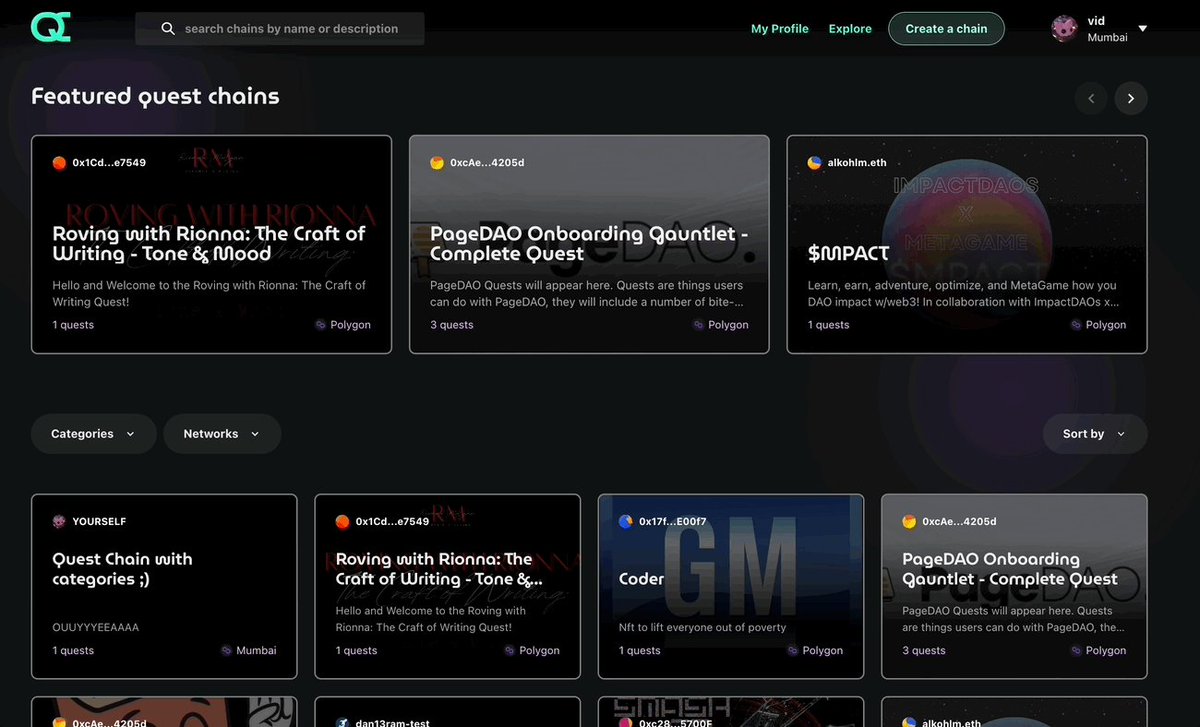Viewport: 1200px width, 727px height.
Task: Open the Networks filter dropdown
Action: tap(222, 434)
